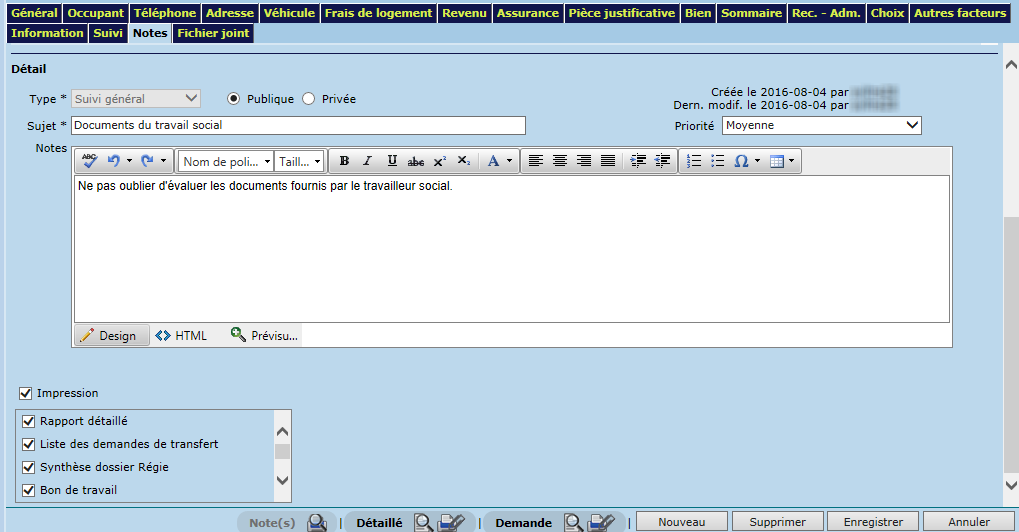Expand the font size dropdown
Screen dimensions: 1019x532
pos(300,161)
